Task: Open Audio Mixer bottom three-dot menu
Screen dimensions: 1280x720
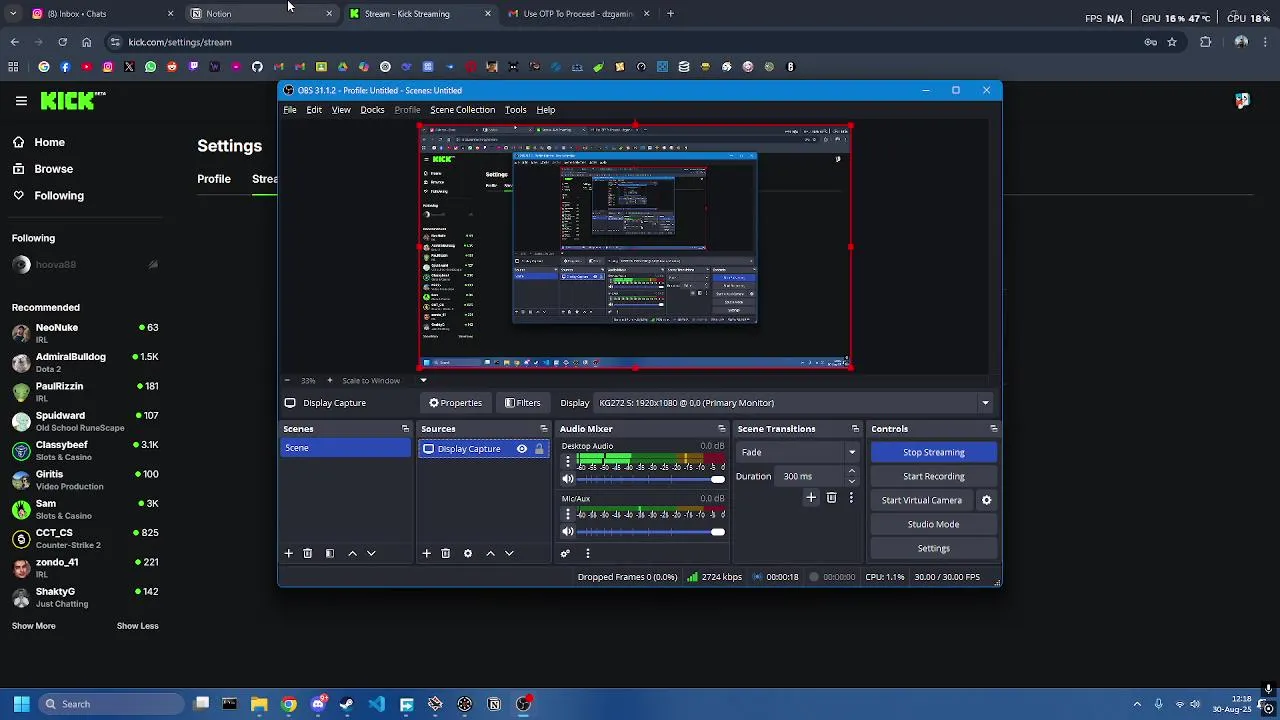Action: click(587, 553)
